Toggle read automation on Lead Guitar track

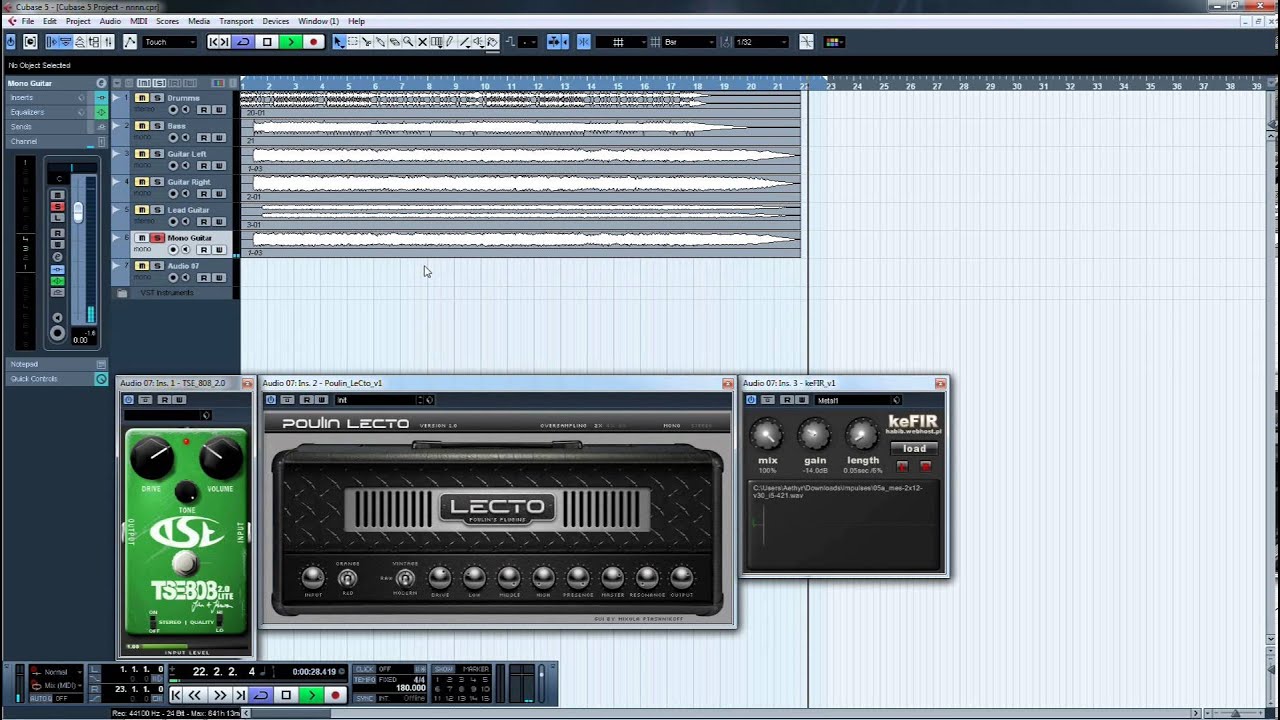203,221
